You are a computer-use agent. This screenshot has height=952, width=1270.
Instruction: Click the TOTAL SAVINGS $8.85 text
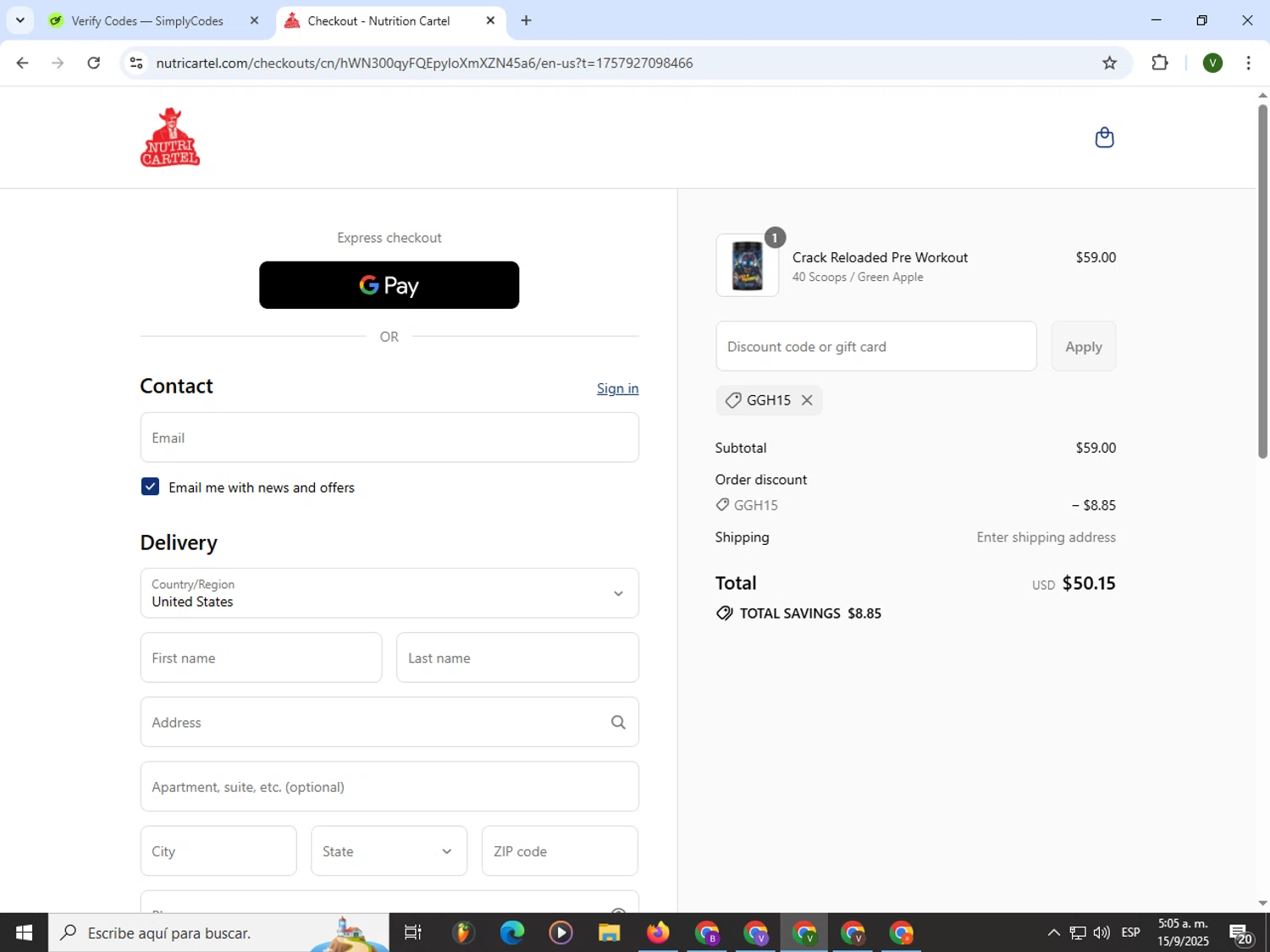pyautogui.click(x=810, y=614)
